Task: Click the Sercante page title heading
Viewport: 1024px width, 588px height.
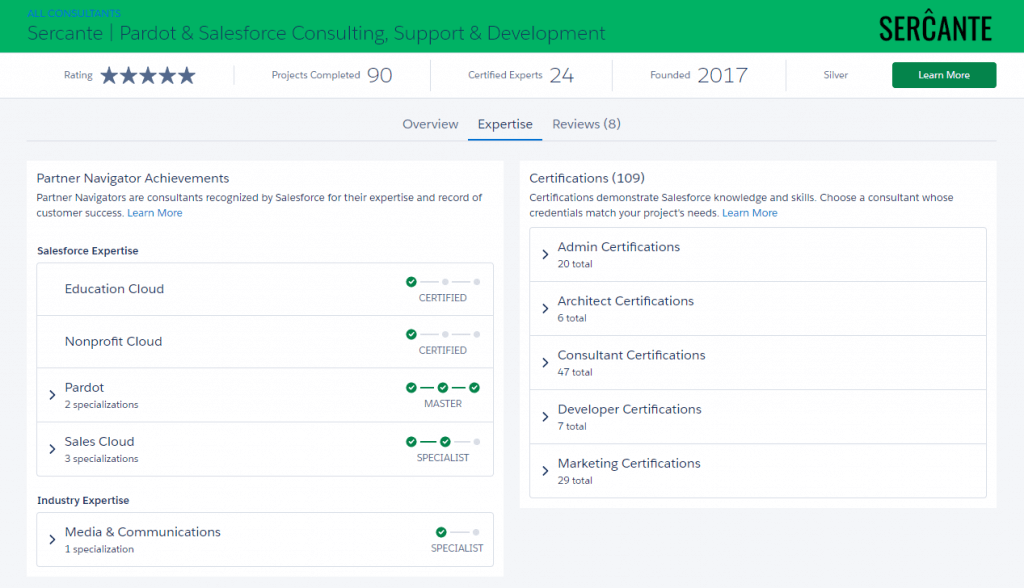Action: pos(316,33)
